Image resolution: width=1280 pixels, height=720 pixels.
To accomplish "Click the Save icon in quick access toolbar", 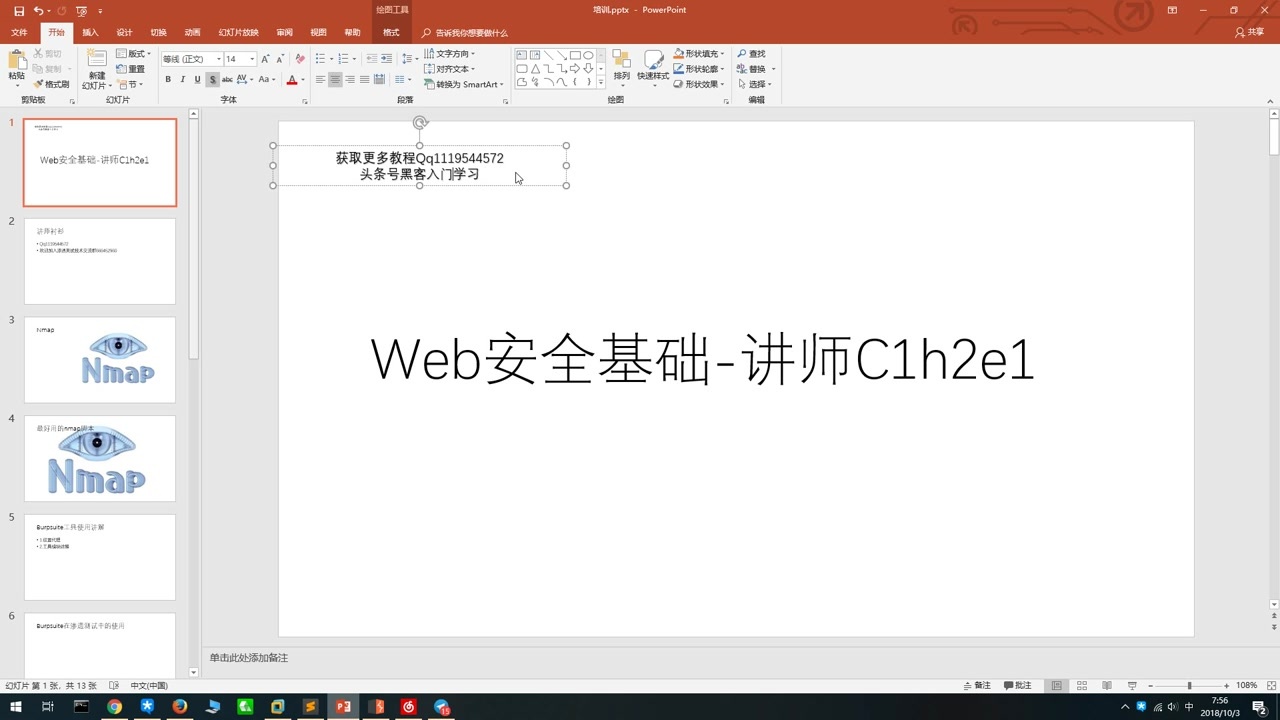I will pyautogui.click(x=19, y=10).
